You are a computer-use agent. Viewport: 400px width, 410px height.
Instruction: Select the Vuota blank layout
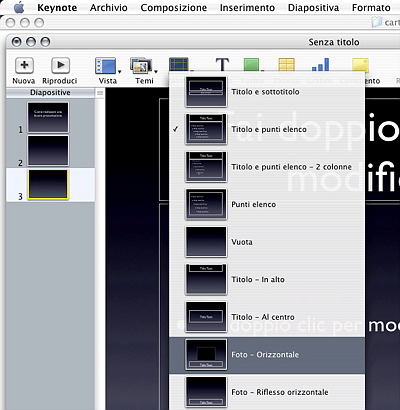click(x=267, y=242)
